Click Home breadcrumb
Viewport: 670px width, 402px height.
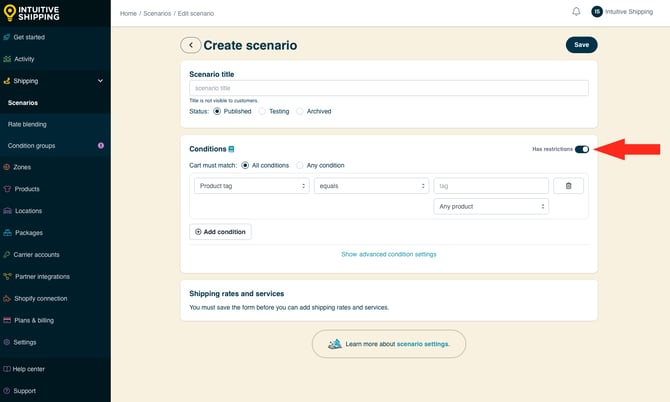[x=128, y=13]
